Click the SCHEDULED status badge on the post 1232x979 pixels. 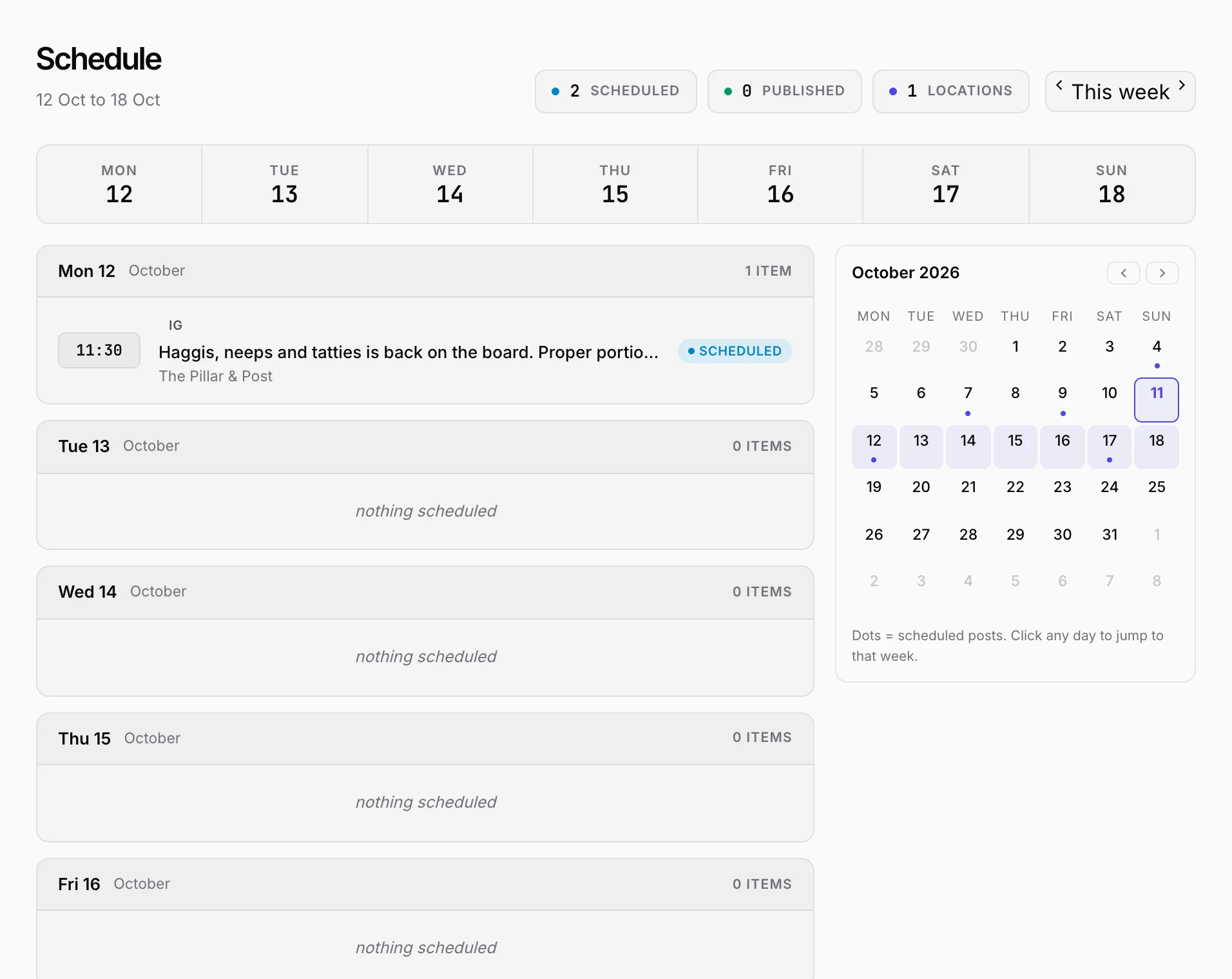click(735, 351)
